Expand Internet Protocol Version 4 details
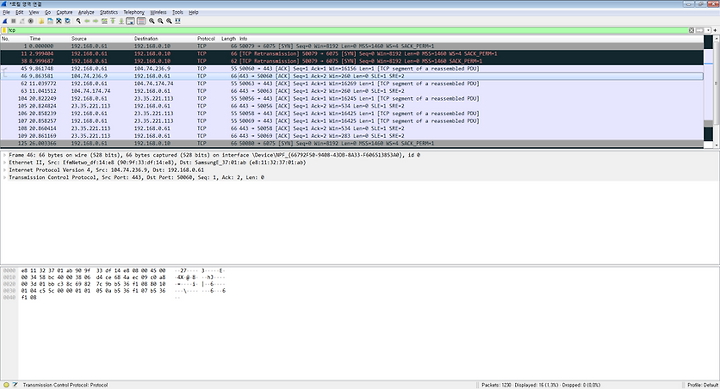 (5, 170)
